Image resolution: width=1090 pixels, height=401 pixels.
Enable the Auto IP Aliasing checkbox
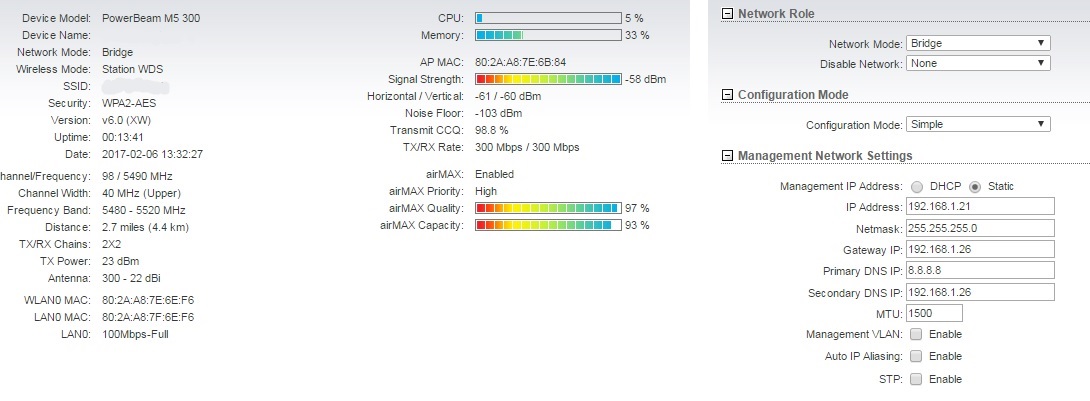click(x=916, y=357)
